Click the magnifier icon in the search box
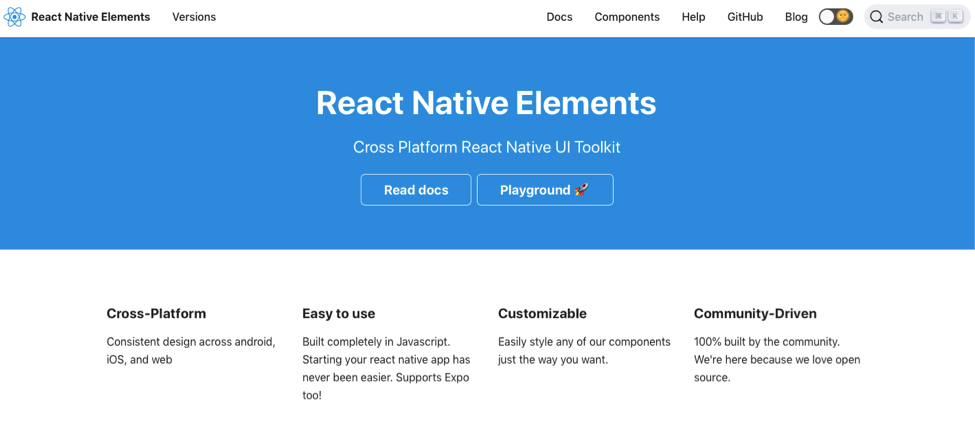The image size is (975, 442). coord(876,17)
